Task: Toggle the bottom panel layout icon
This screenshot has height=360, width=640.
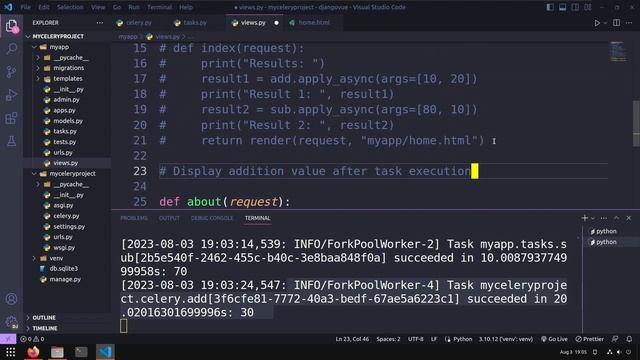Action: [x=562, y=7]
